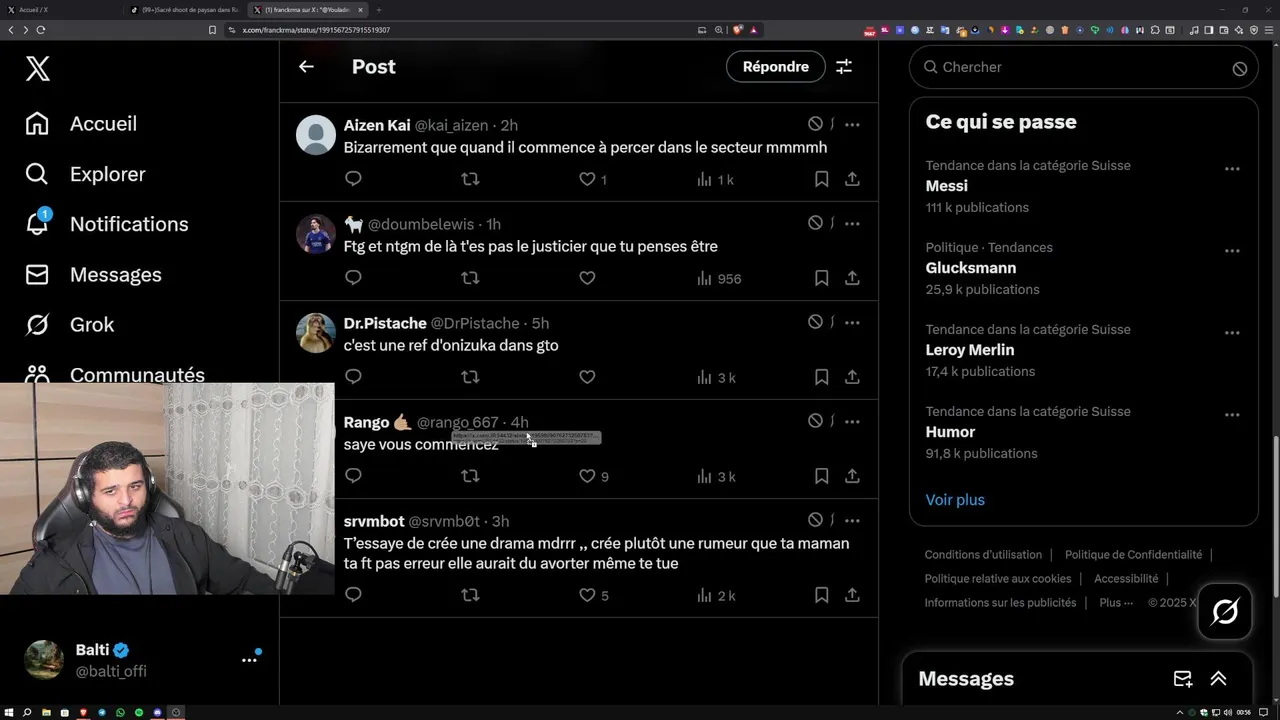
Task: Repost Dr.Pistache's comment
Action: 470,377
